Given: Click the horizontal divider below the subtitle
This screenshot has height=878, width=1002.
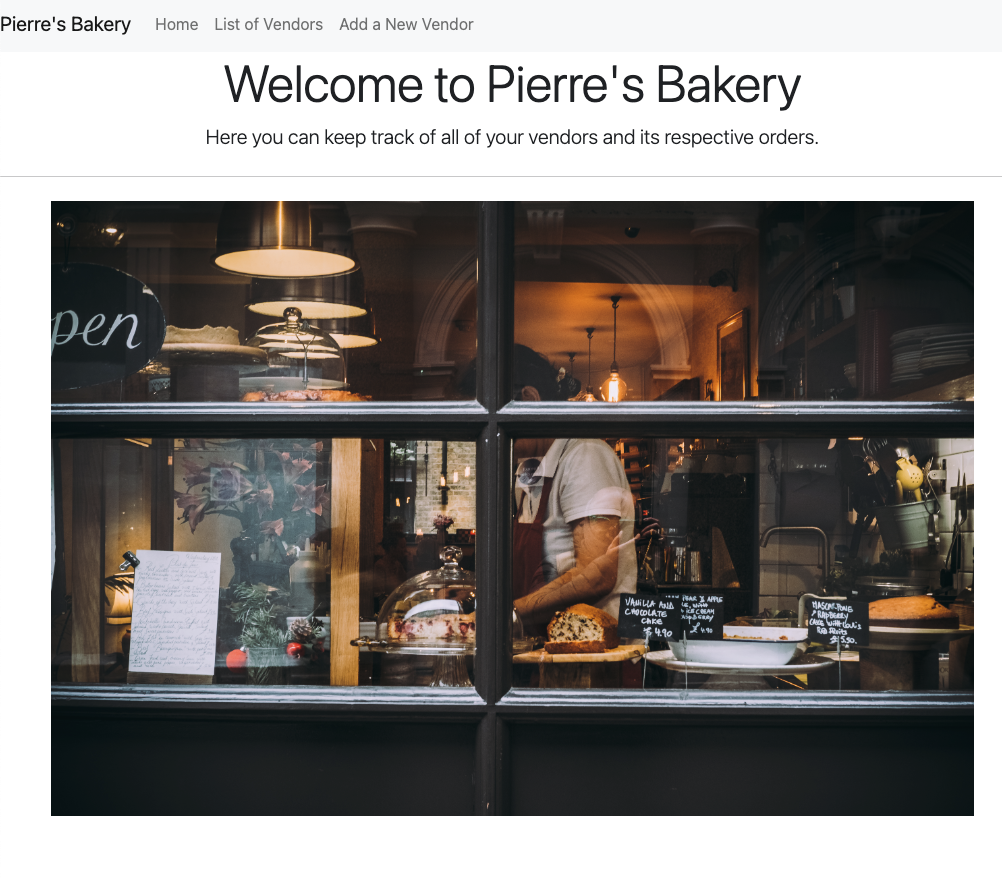Looking at the screenshot, I should [501, 176].
